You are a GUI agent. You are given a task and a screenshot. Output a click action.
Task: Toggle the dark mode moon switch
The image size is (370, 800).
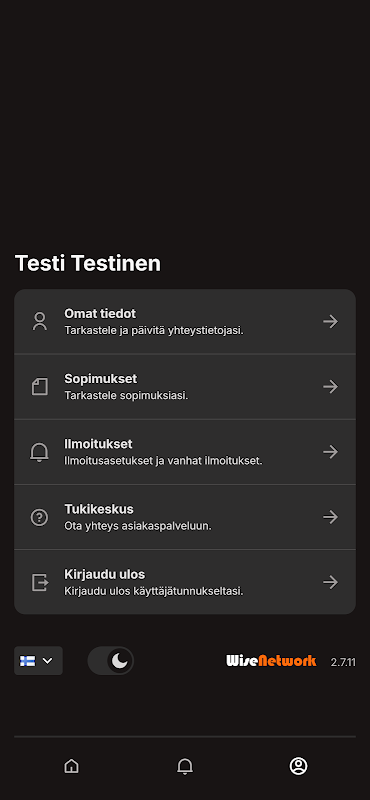click(x=111, y=661)
